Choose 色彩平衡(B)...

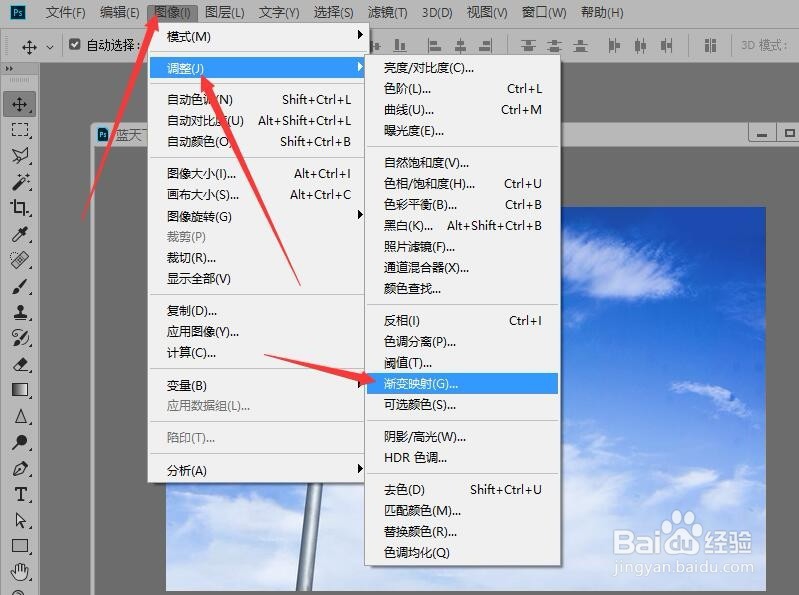tap(462, 205)
